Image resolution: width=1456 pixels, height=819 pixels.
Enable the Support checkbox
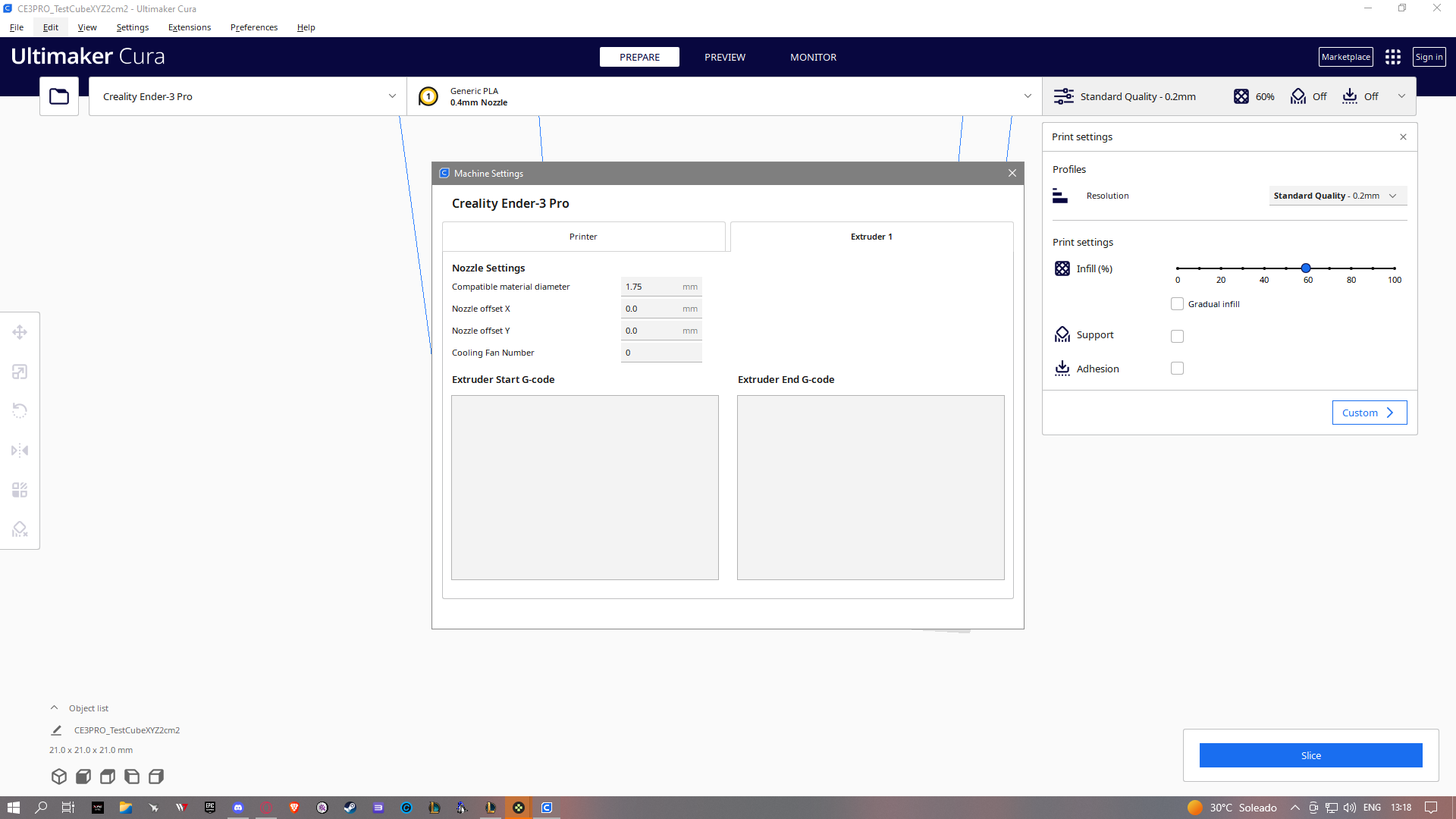click(x=1177, y=336)
